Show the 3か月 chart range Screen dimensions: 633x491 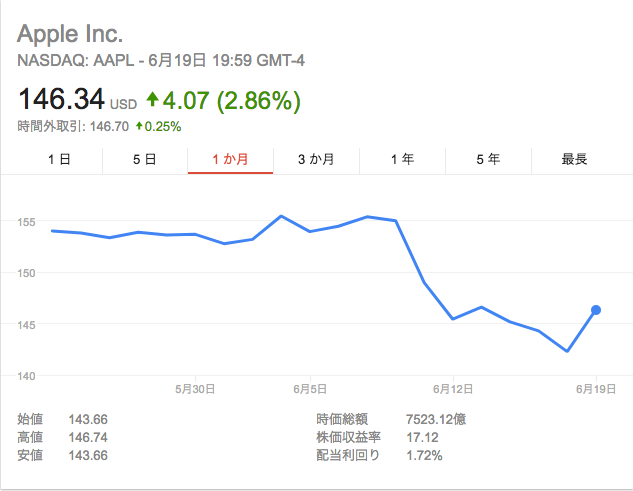[316, 159]
